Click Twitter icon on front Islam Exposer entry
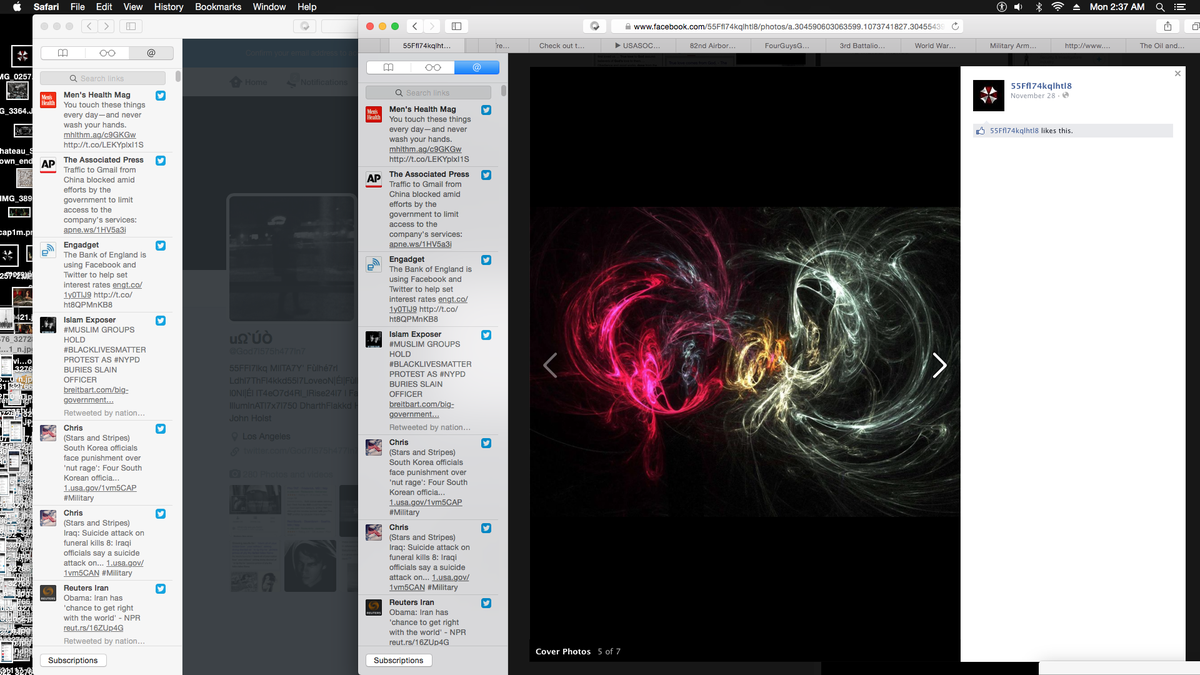Viewport: 1200px width, 675px height. 486,335
